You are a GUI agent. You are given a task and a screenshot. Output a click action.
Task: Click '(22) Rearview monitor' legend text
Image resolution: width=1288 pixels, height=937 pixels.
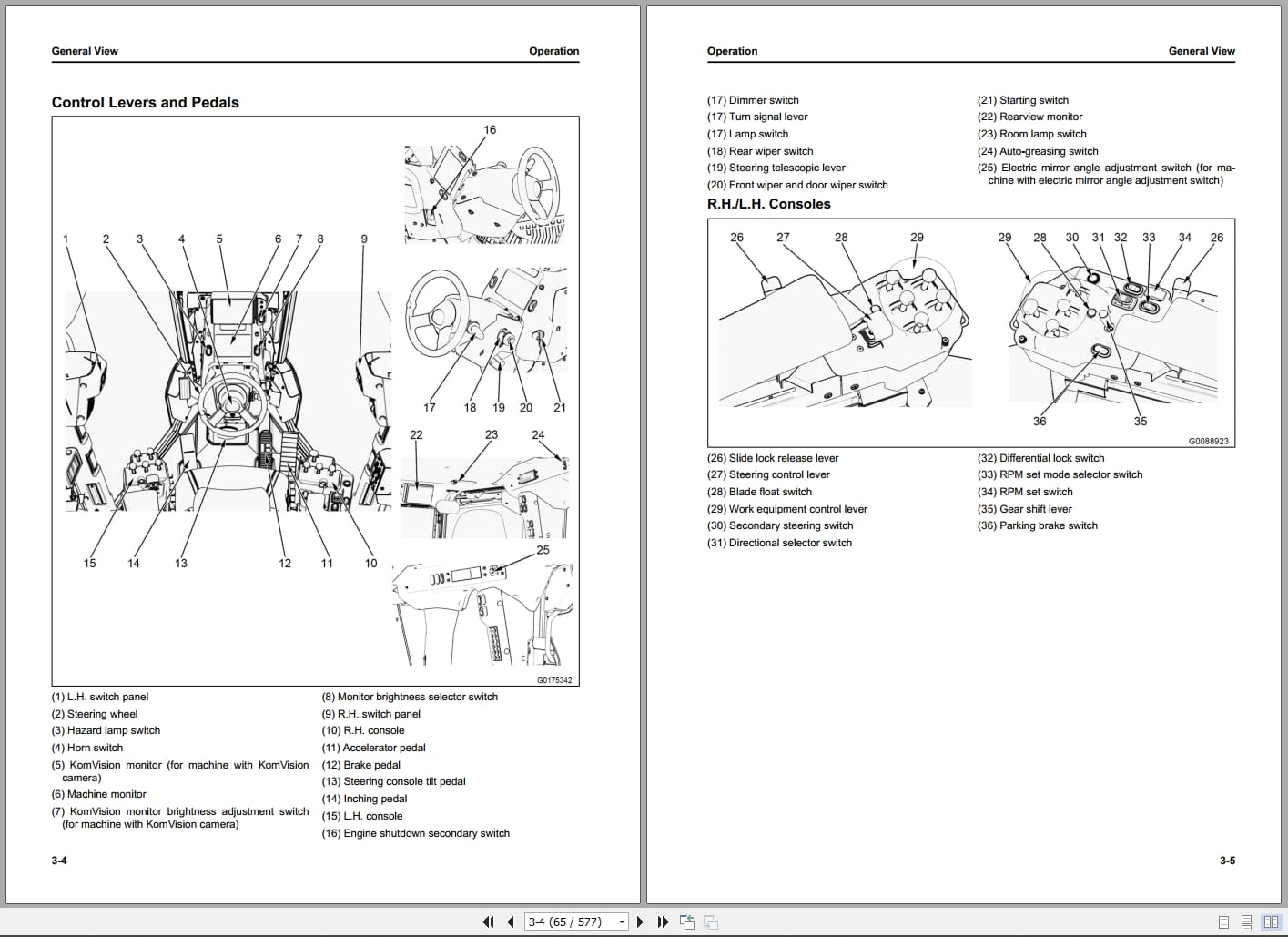(x=1030, y=117)
